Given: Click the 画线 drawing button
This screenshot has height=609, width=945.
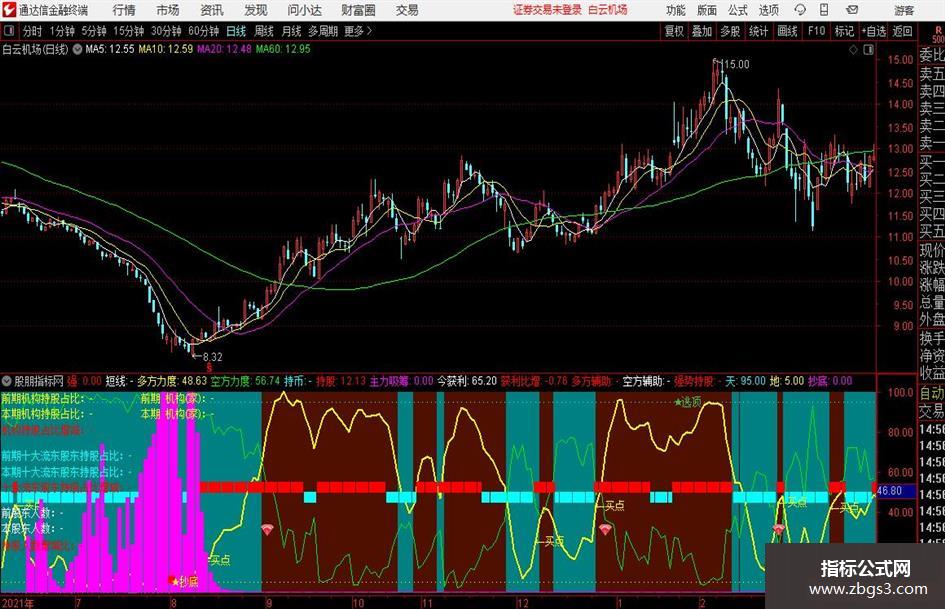Looking at the screenshot, I should coord(787,31).
